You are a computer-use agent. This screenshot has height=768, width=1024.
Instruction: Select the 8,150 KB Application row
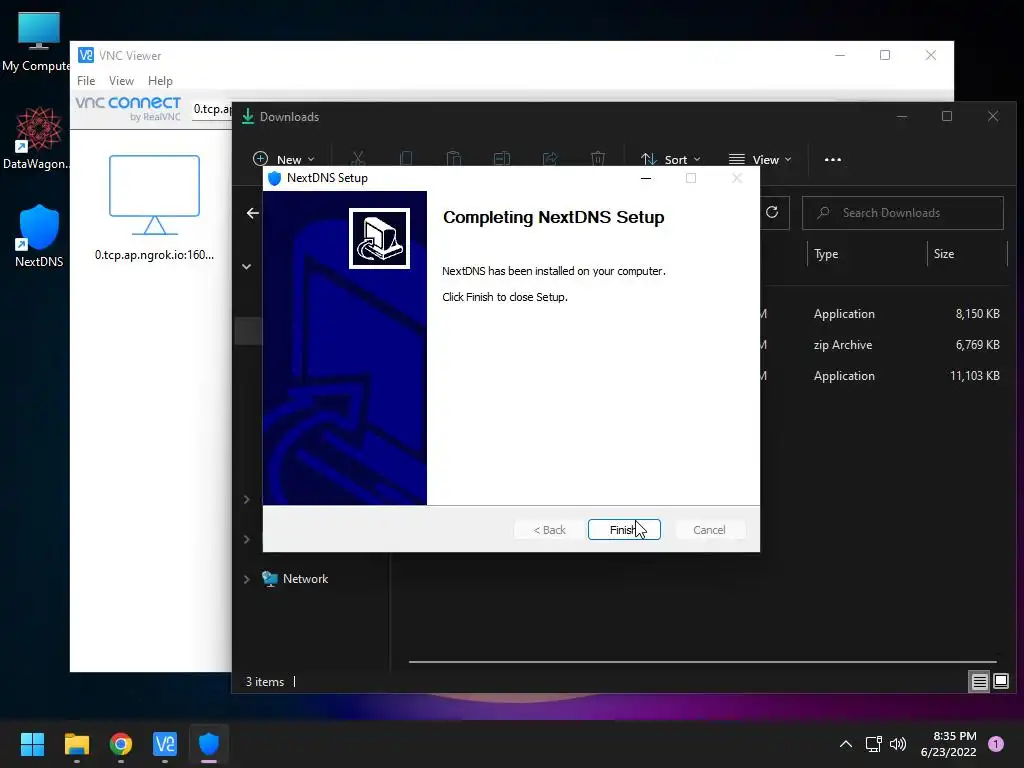pyautogui.click(x=882, y=314)
